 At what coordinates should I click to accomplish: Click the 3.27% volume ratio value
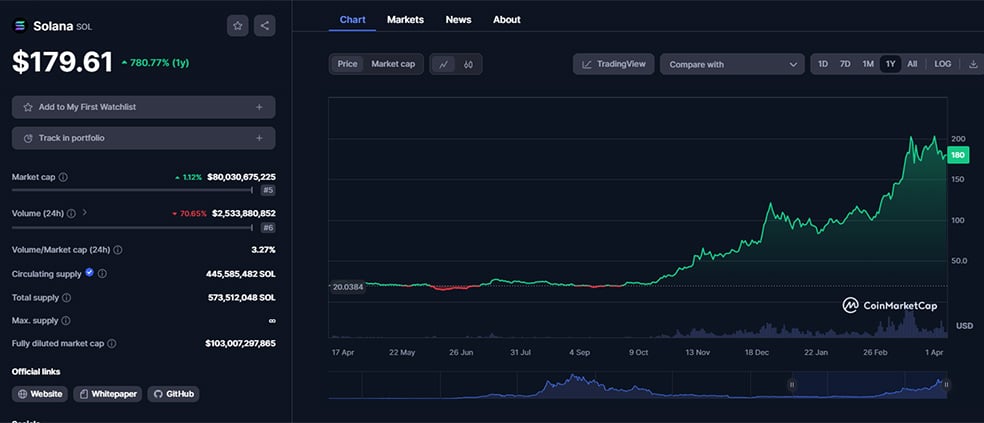click(x=263, y=250)
